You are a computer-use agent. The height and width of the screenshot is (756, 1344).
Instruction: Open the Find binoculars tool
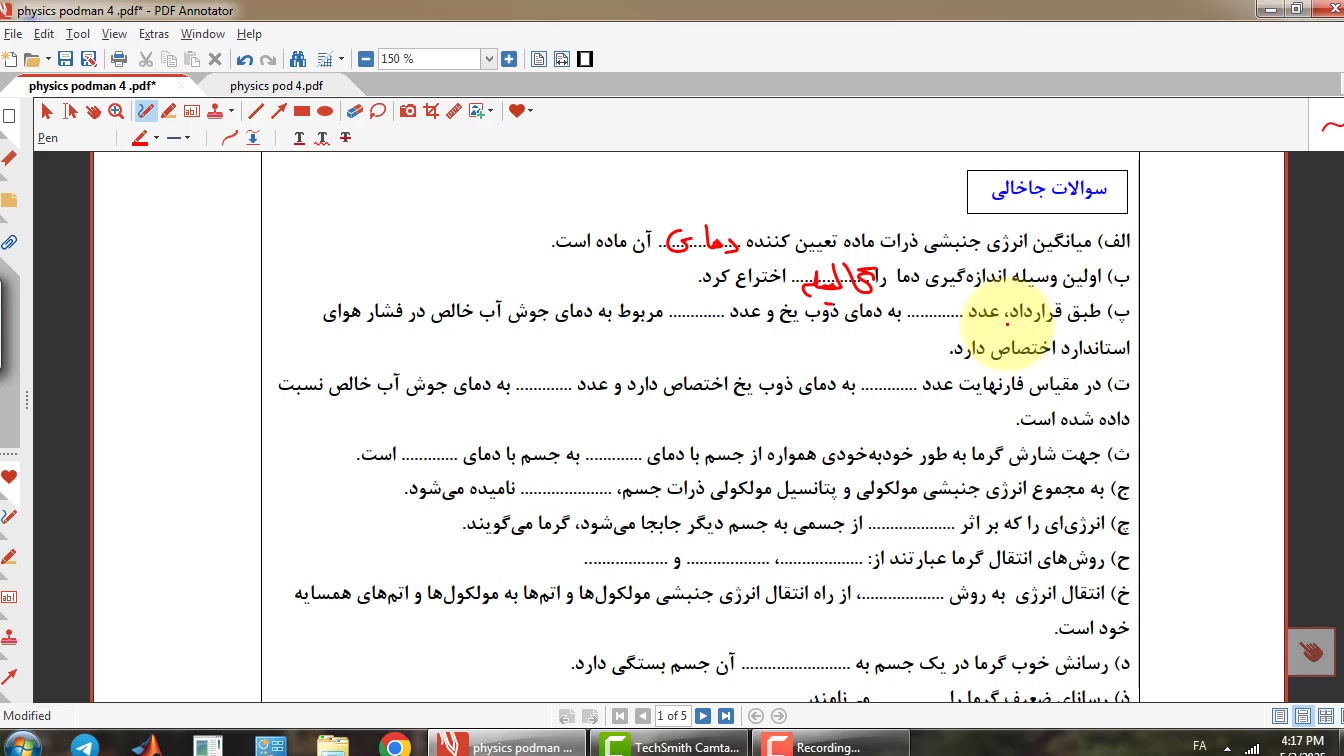297,59
